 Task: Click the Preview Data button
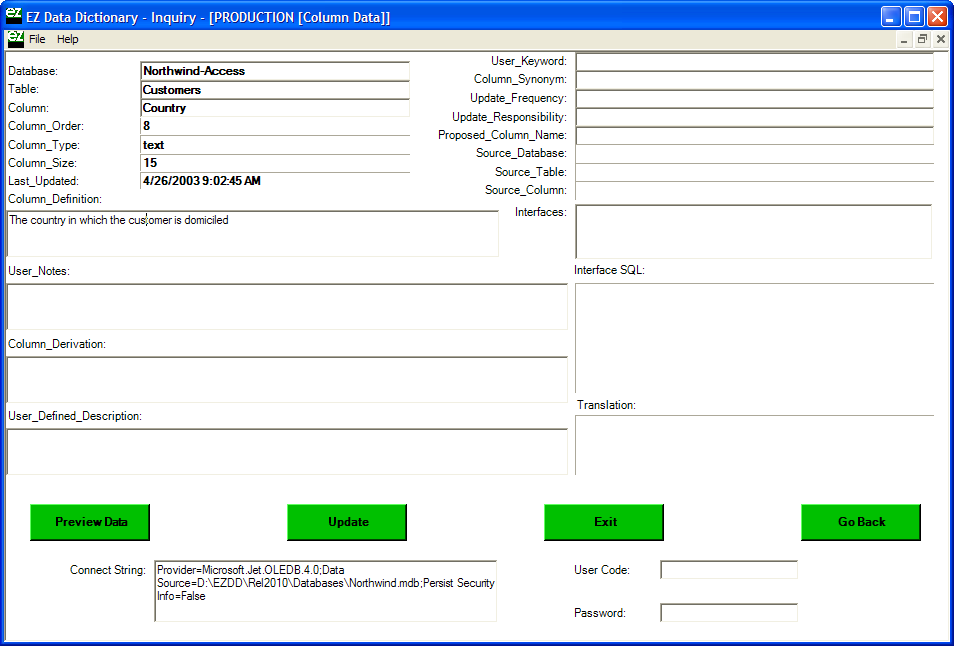pos(91,522)
